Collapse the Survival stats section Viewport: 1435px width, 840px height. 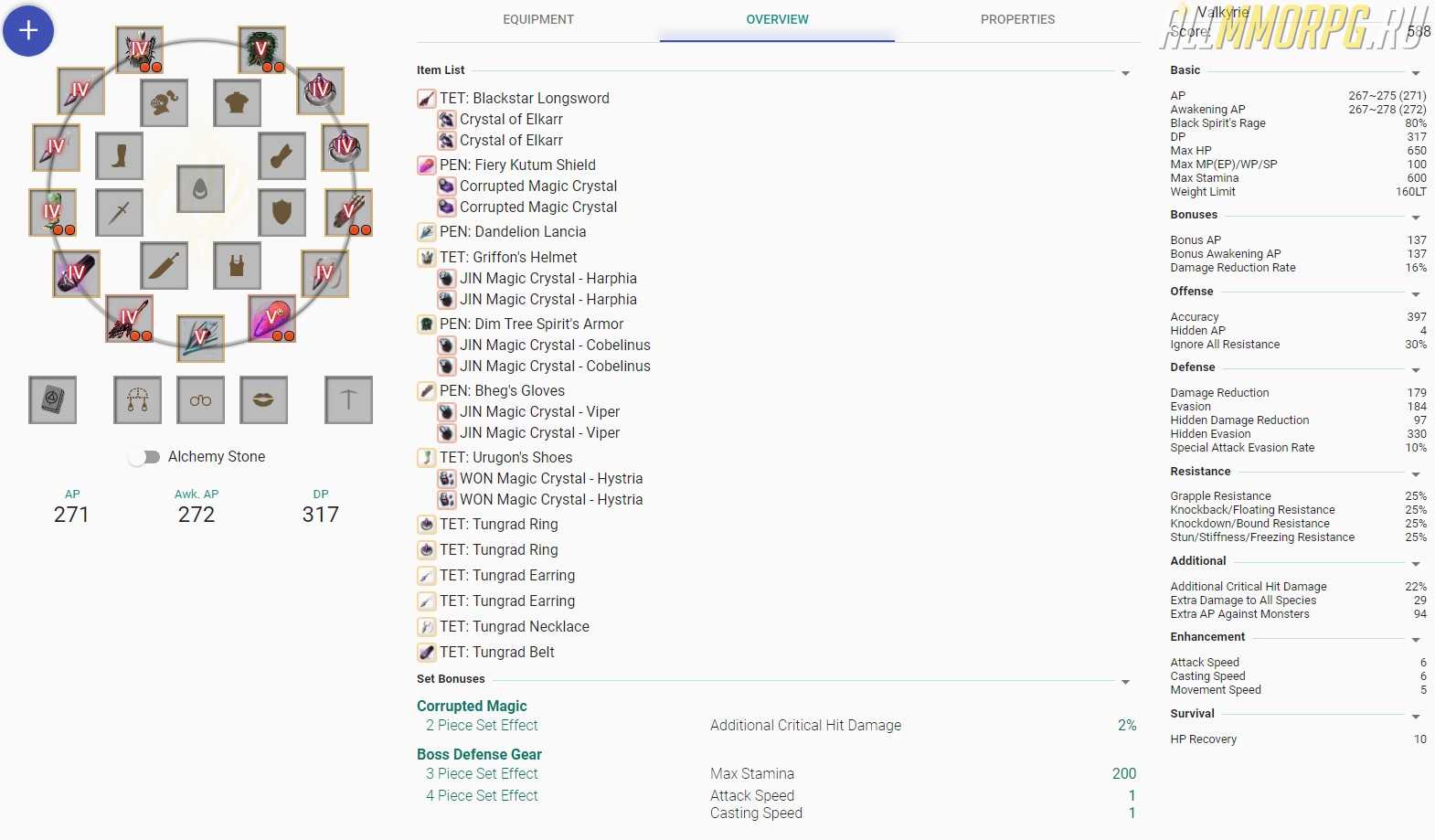pos(1416,717)
